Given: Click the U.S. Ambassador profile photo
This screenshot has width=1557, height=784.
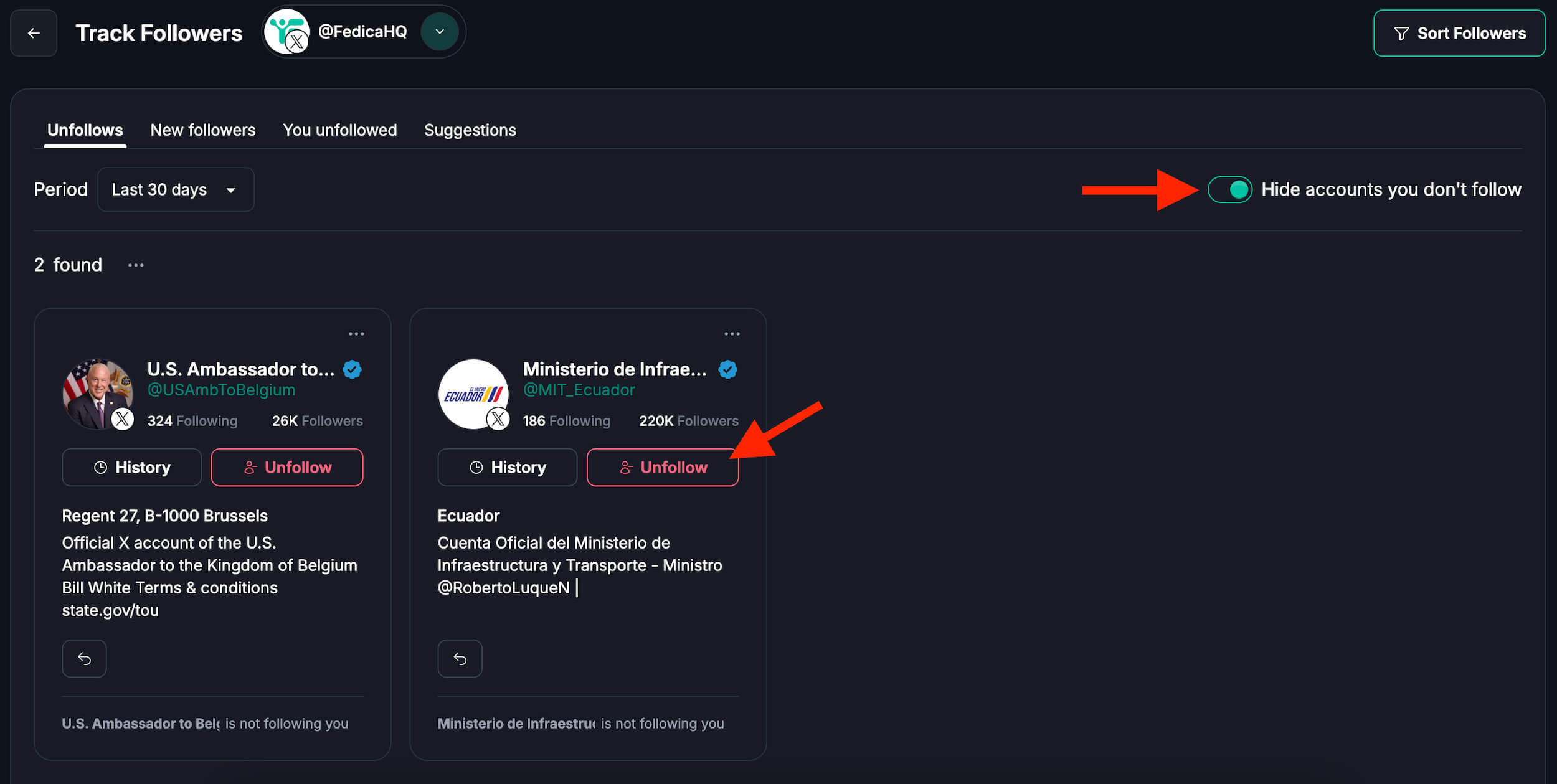Looking at the screenshot, I should coord(97,394).
